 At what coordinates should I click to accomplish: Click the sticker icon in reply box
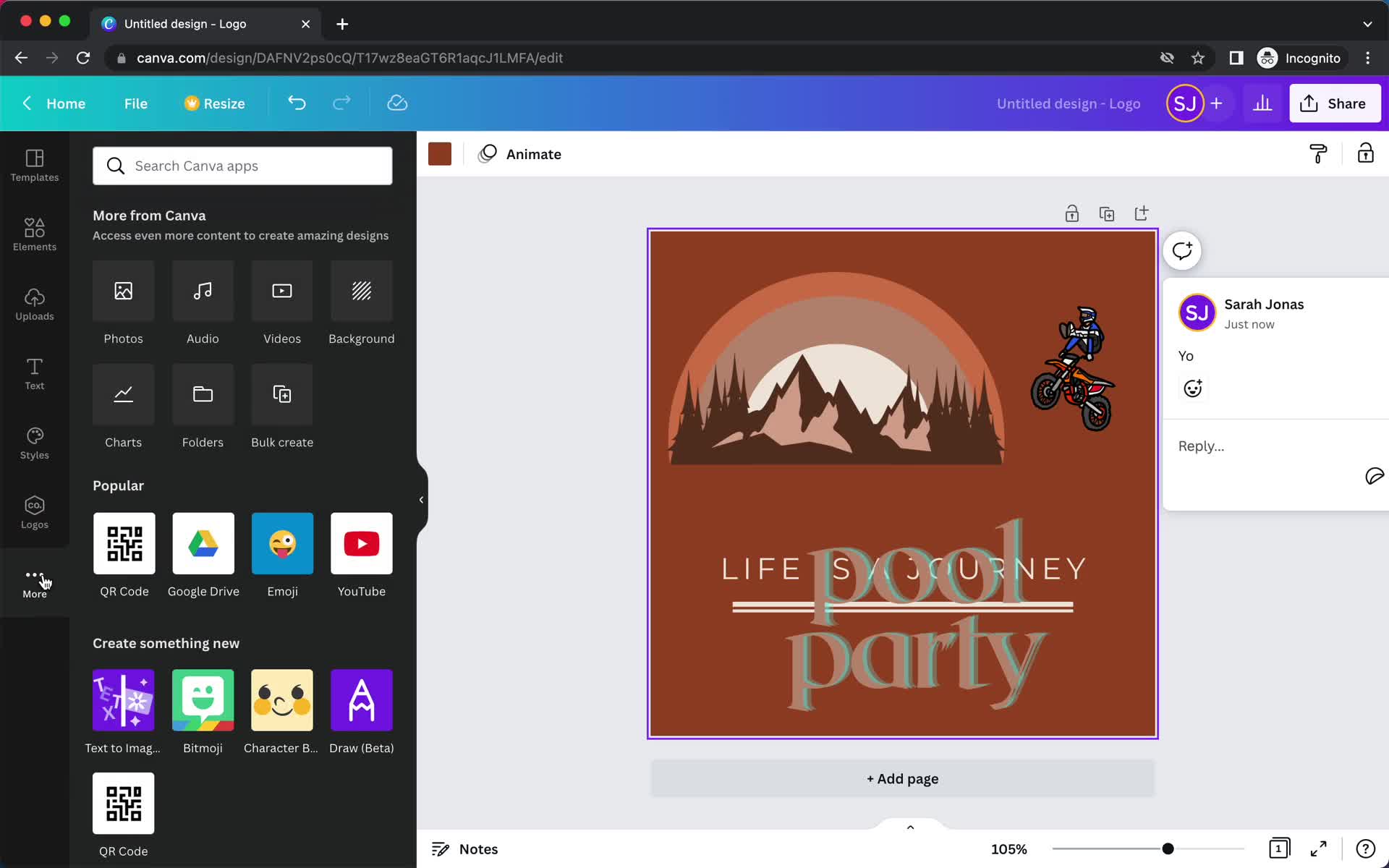(1374, 475)
